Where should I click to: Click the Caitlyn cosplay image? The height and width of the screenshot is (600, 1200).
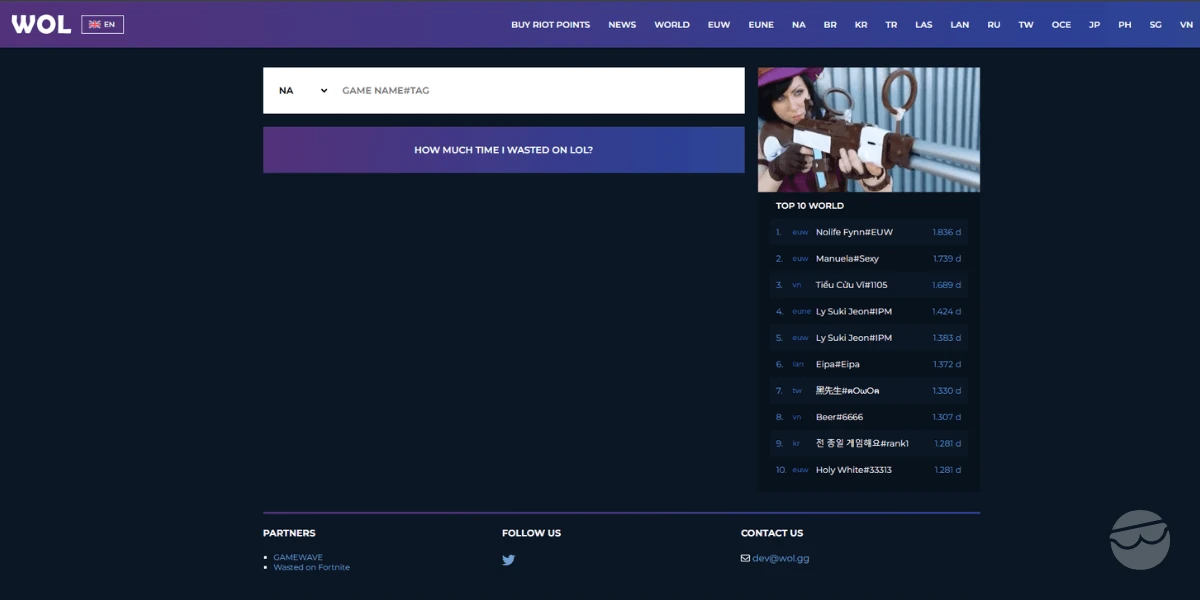[869, 130]
